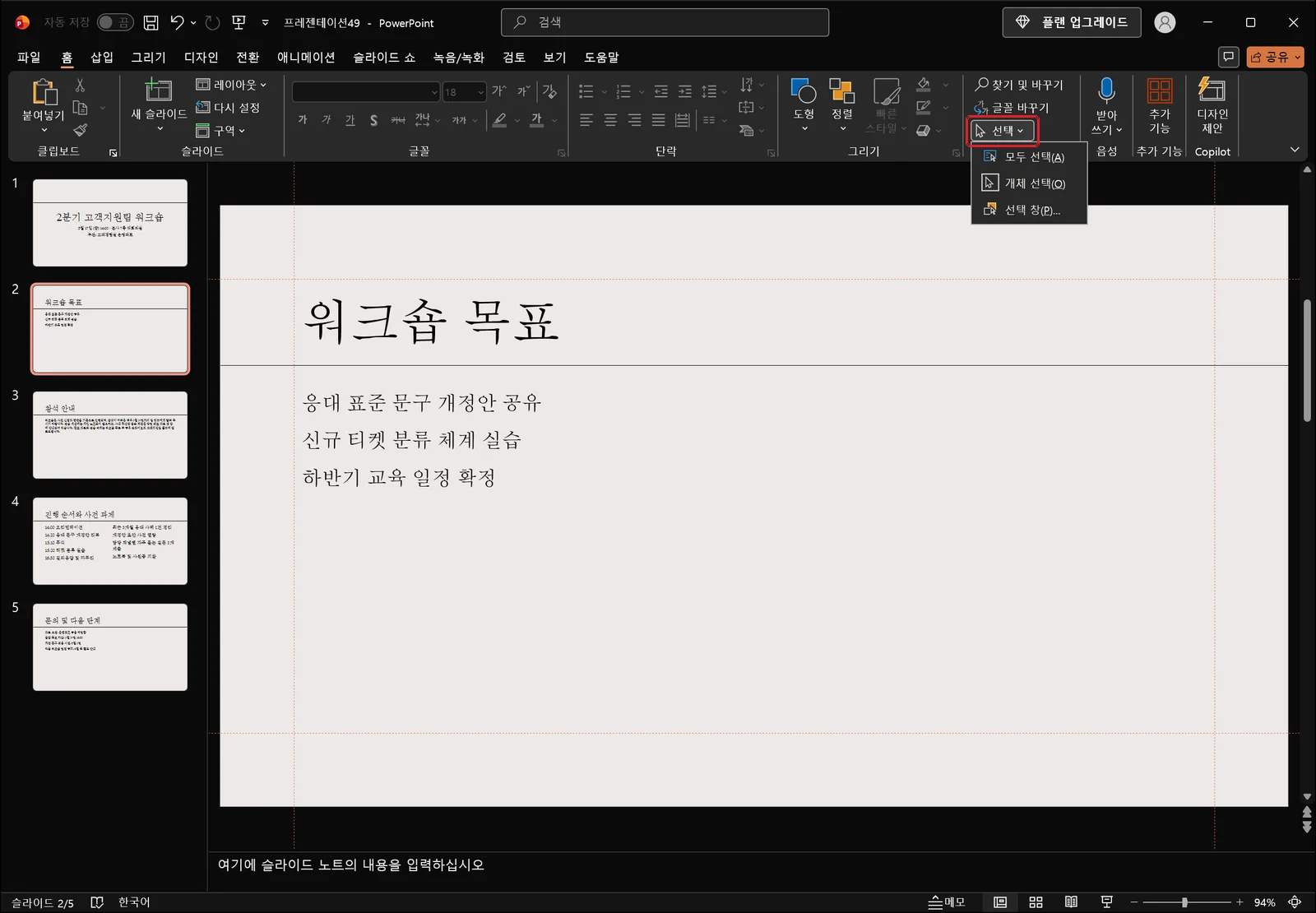The image size is (1316, 913).
Task: Justify text alignment icon
Action: click(658, 120)
